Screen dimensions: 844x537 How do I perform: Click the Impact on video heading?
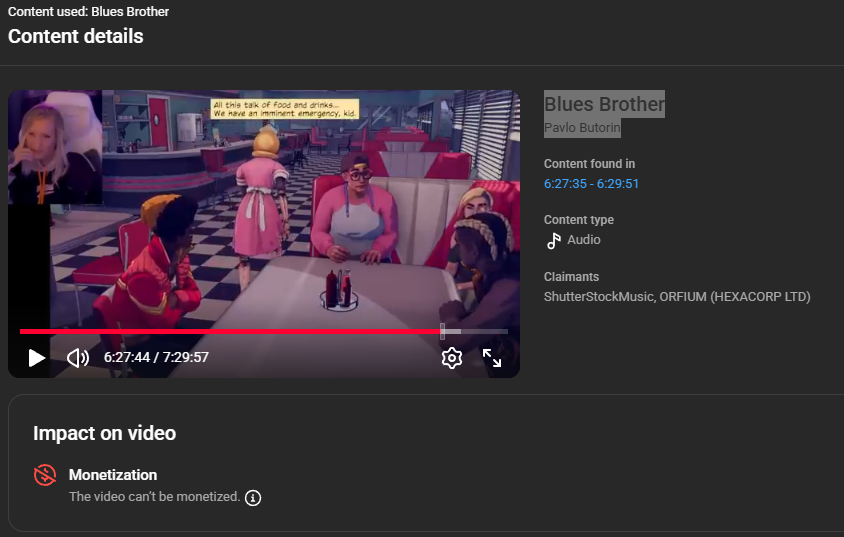(104, 433)
